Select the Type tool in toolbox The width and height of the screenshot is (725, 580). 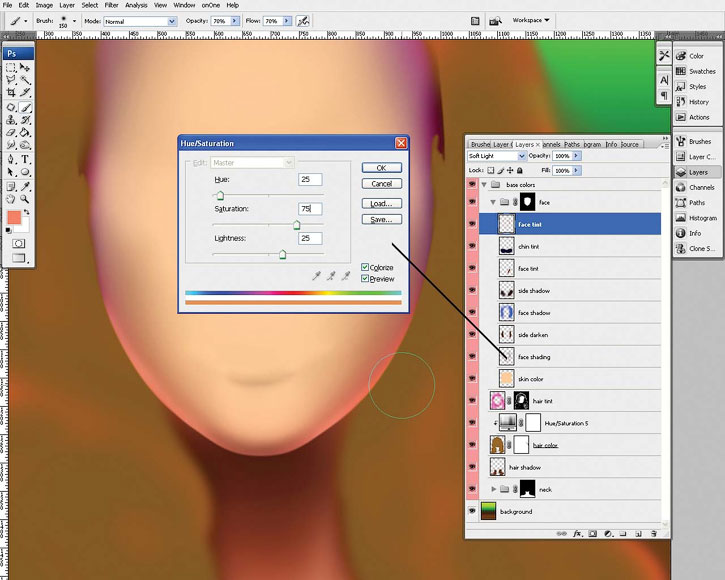(25, 160)
